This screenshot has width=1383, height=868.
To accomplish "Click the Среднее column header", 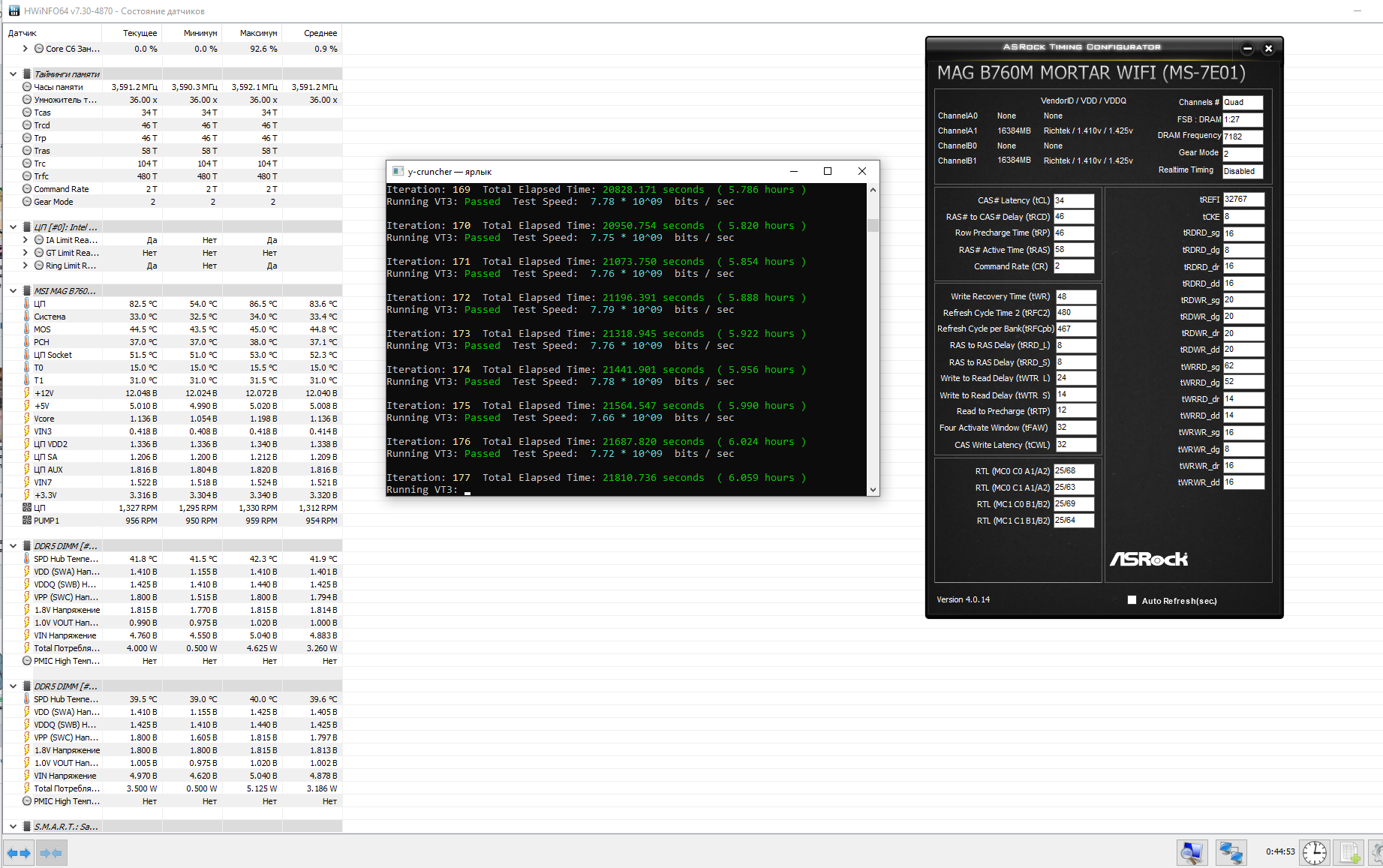I will tap(312, 33).
